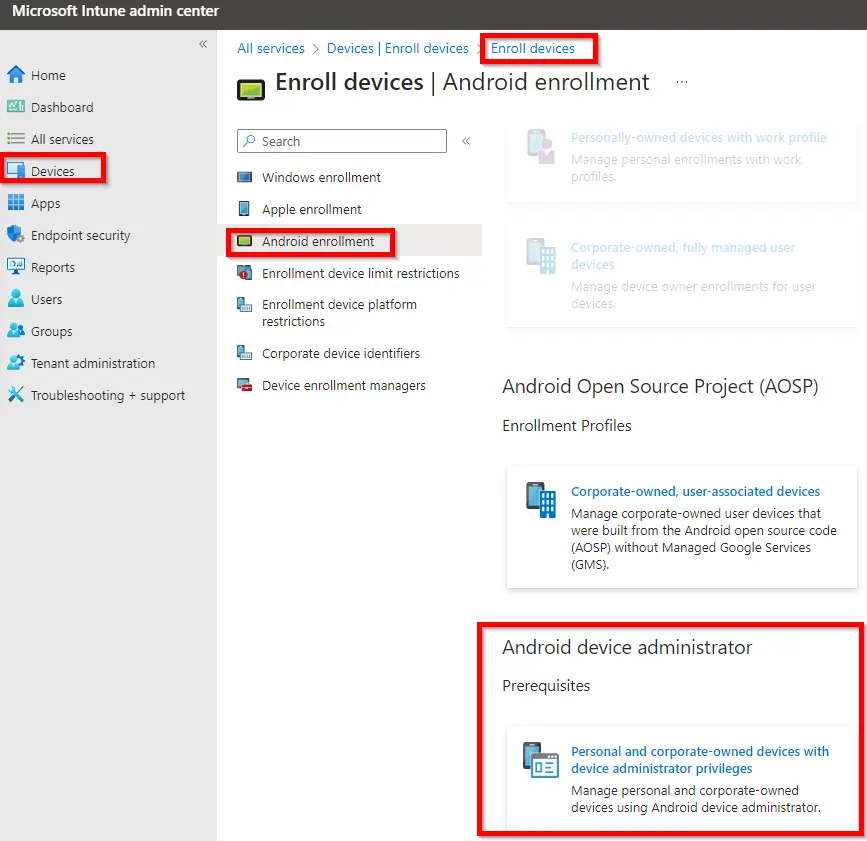Collapse the Enroll devices menu pane

(x=466, y=141)
